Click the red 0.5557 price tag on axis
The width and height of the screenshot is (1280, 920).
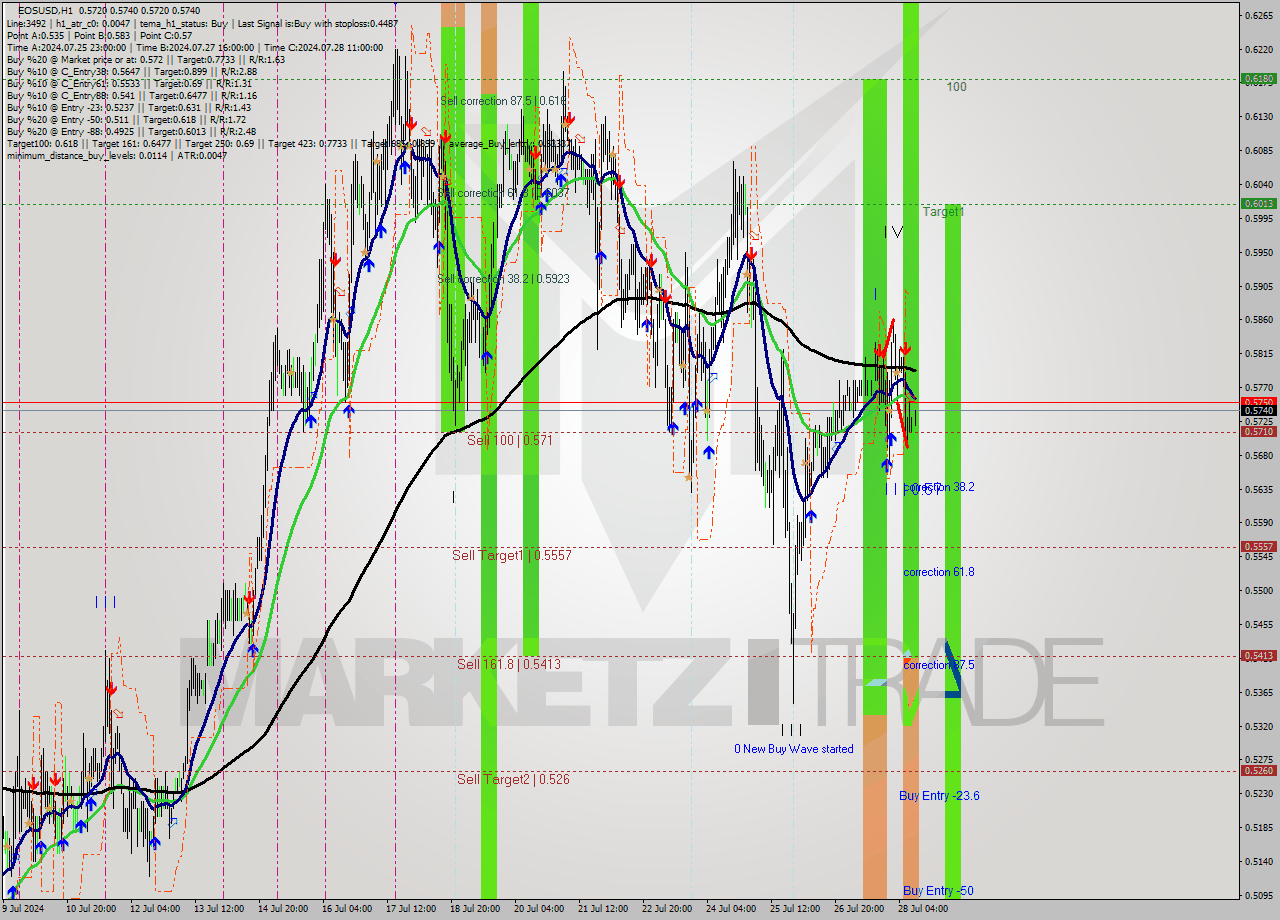click(1258, 546)
